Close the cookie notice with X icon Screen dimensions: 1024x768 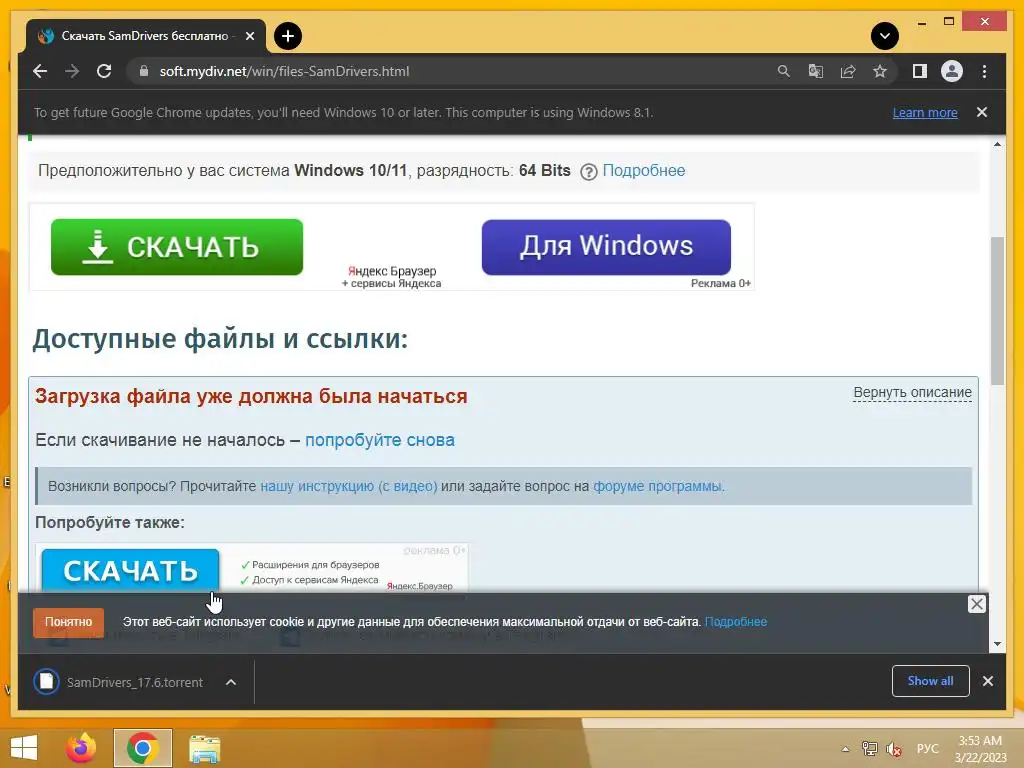pos(976,604)
